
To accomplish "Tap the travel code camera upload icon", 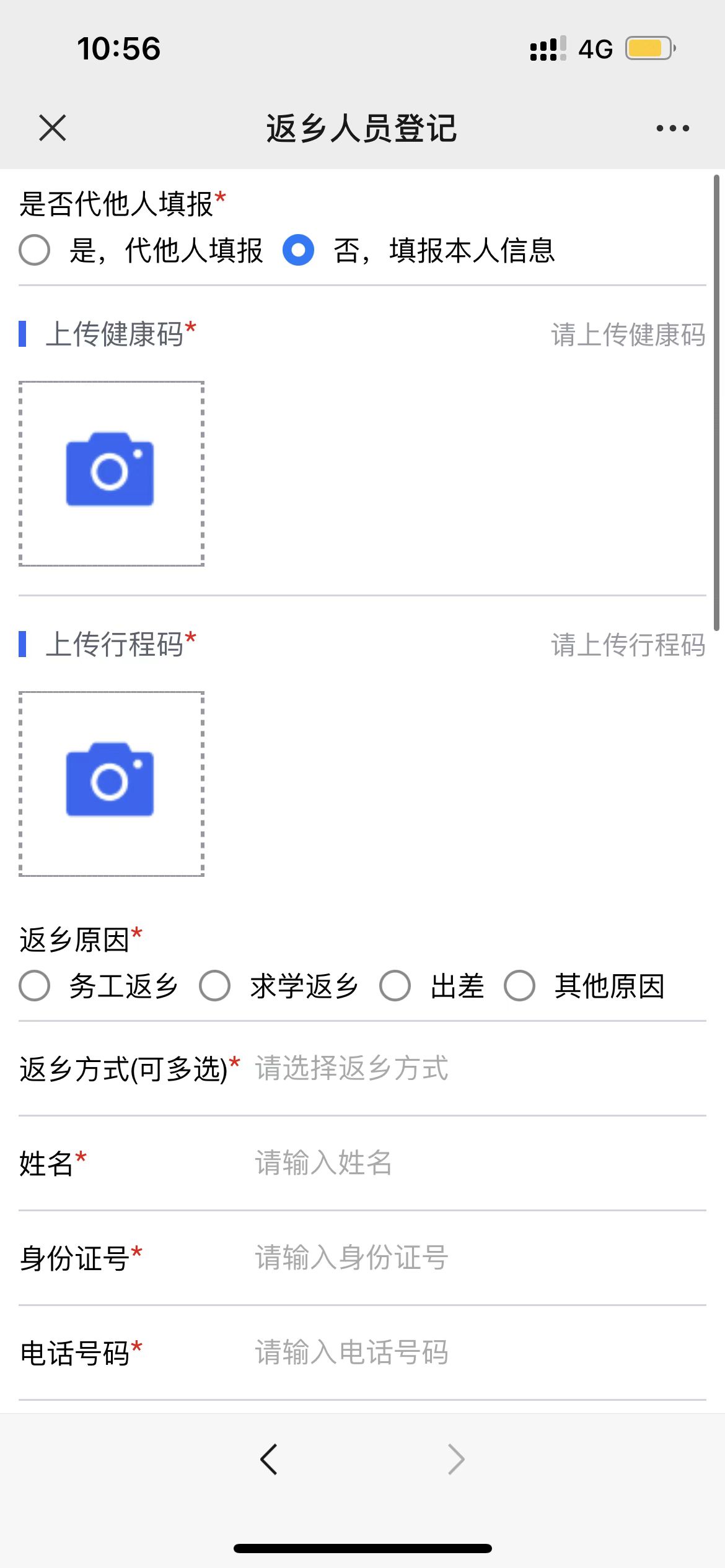I will pos(110,780).
